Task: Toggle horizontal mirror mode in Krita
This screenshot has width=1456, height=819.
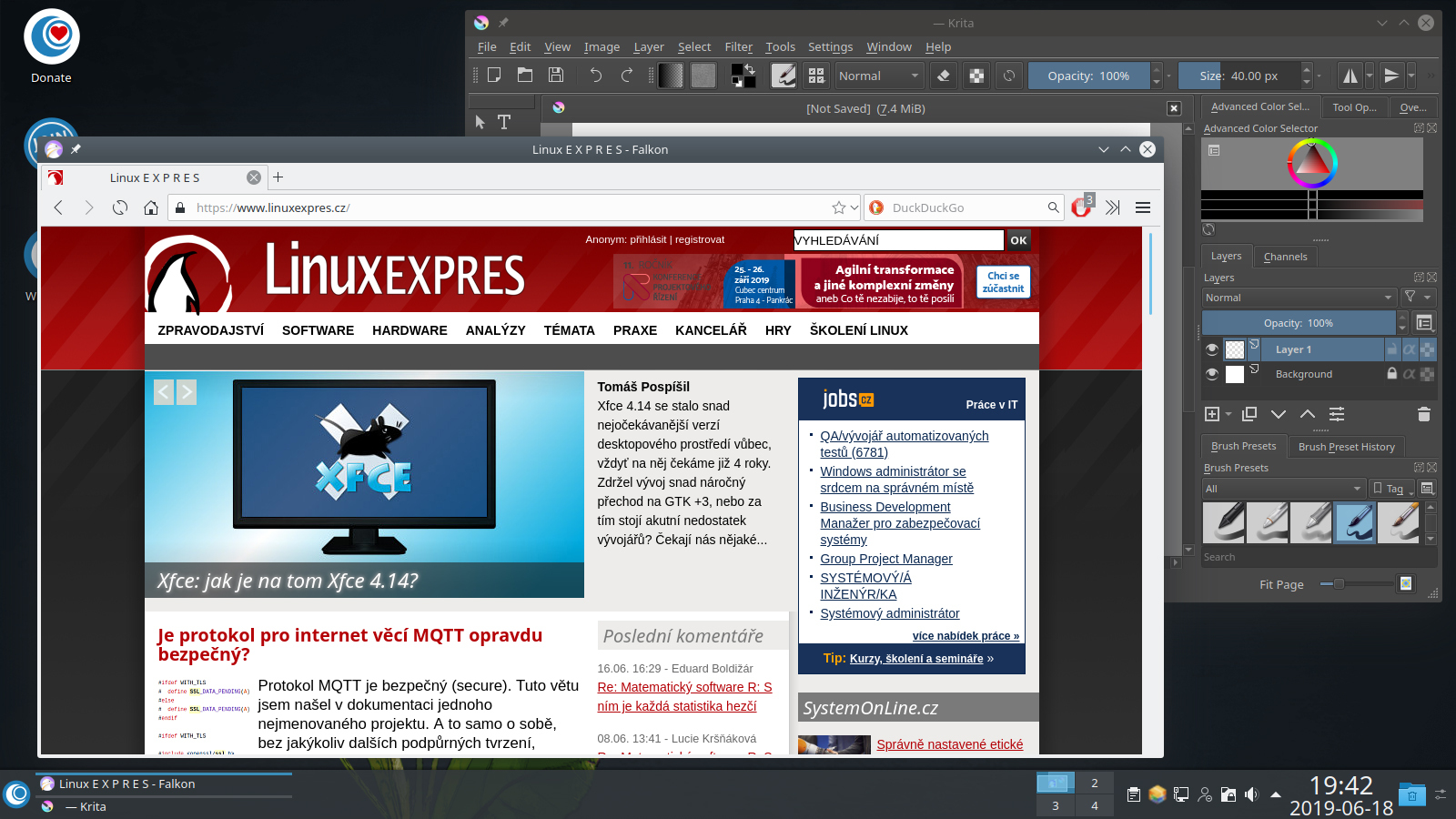Action: 1350,76
